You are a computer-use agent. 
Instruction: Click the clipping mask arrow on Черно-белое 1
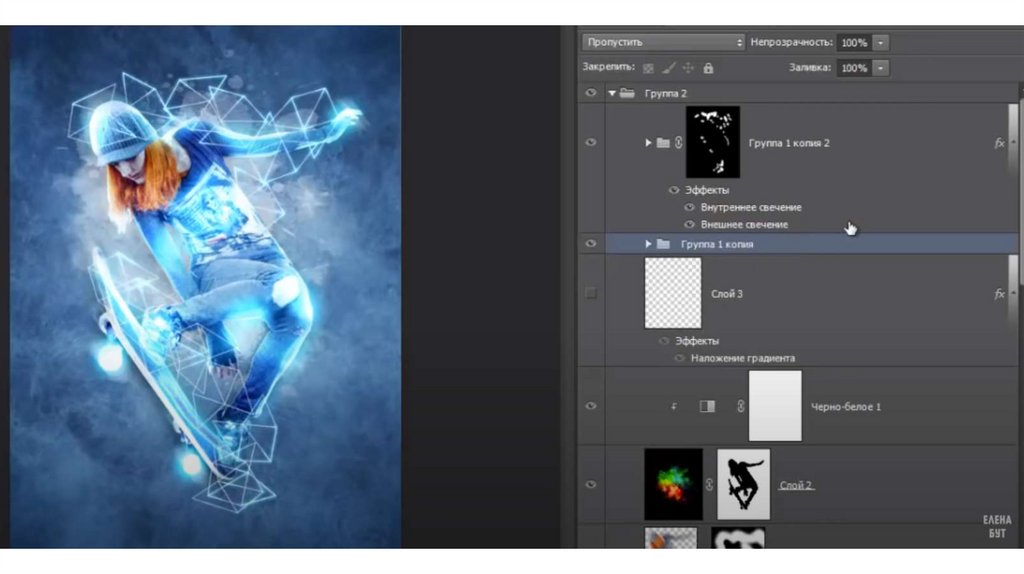[x=674, y=406]
